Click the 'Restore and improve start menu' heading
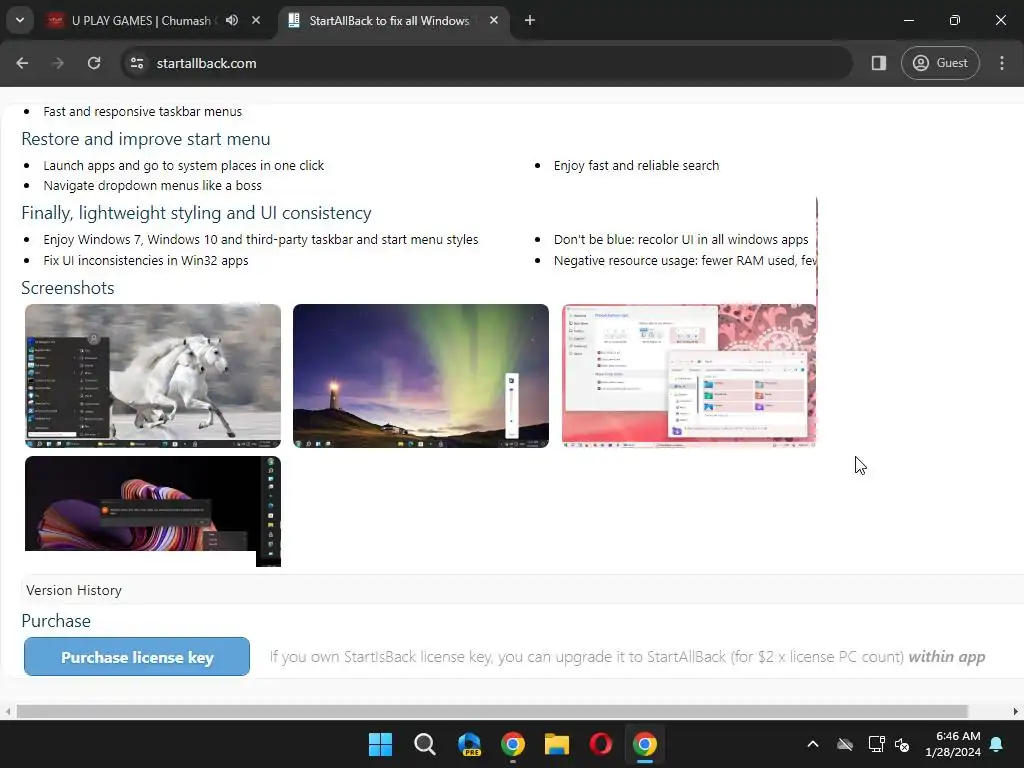Image resolution: width=1024 pixels, height=768 pixels. (146, 139)
